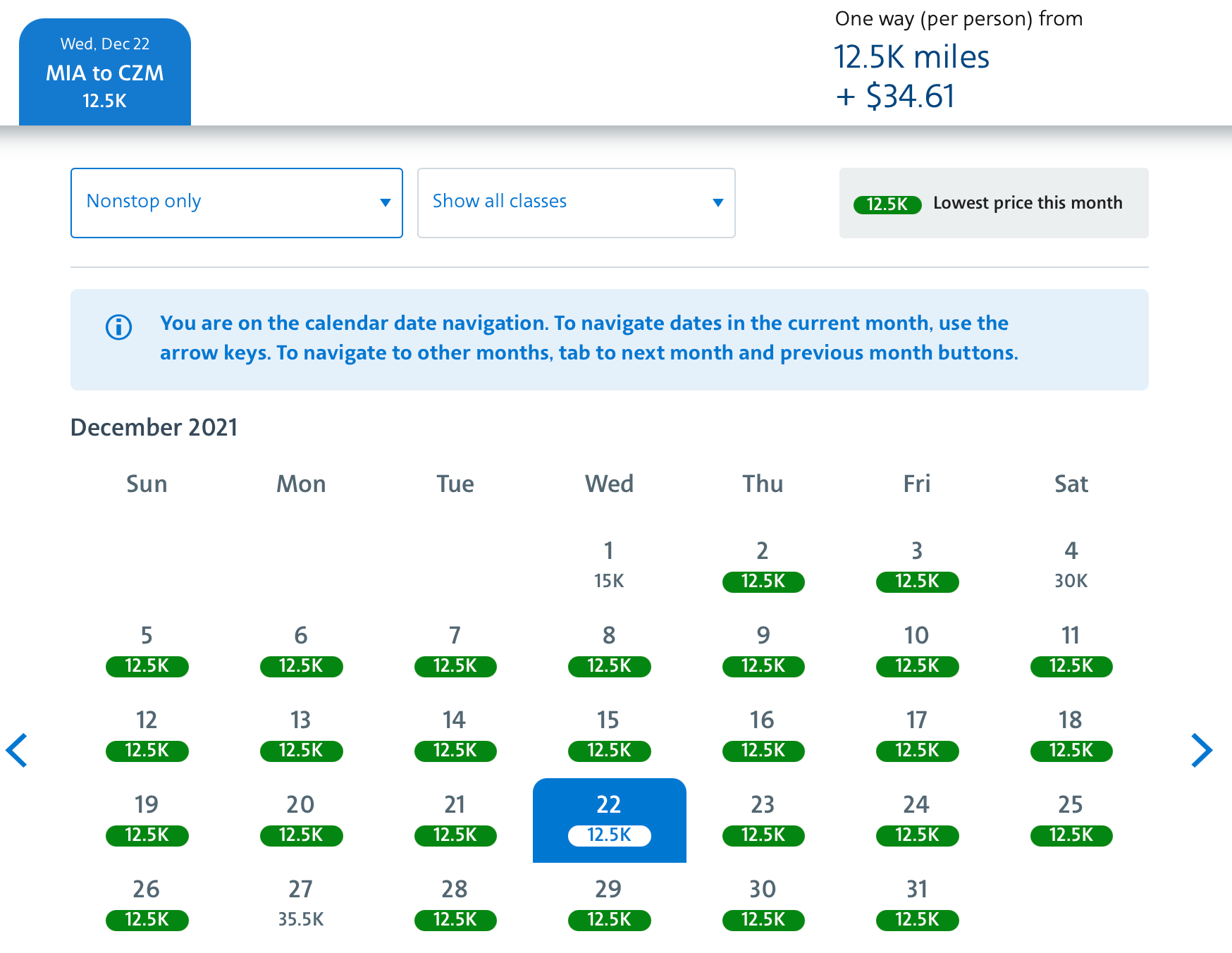
Task: Select the MIA to CZM tab
Action: coord(105,73)
